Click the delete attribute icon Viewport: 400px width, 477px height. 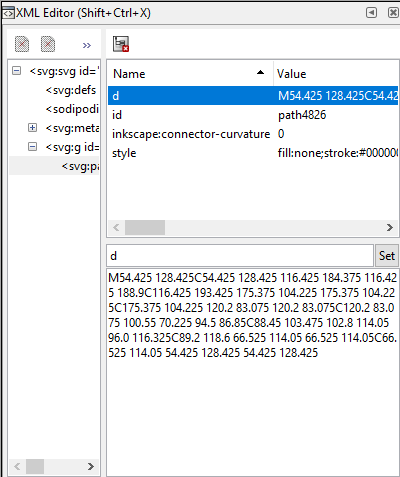point(121,44)
